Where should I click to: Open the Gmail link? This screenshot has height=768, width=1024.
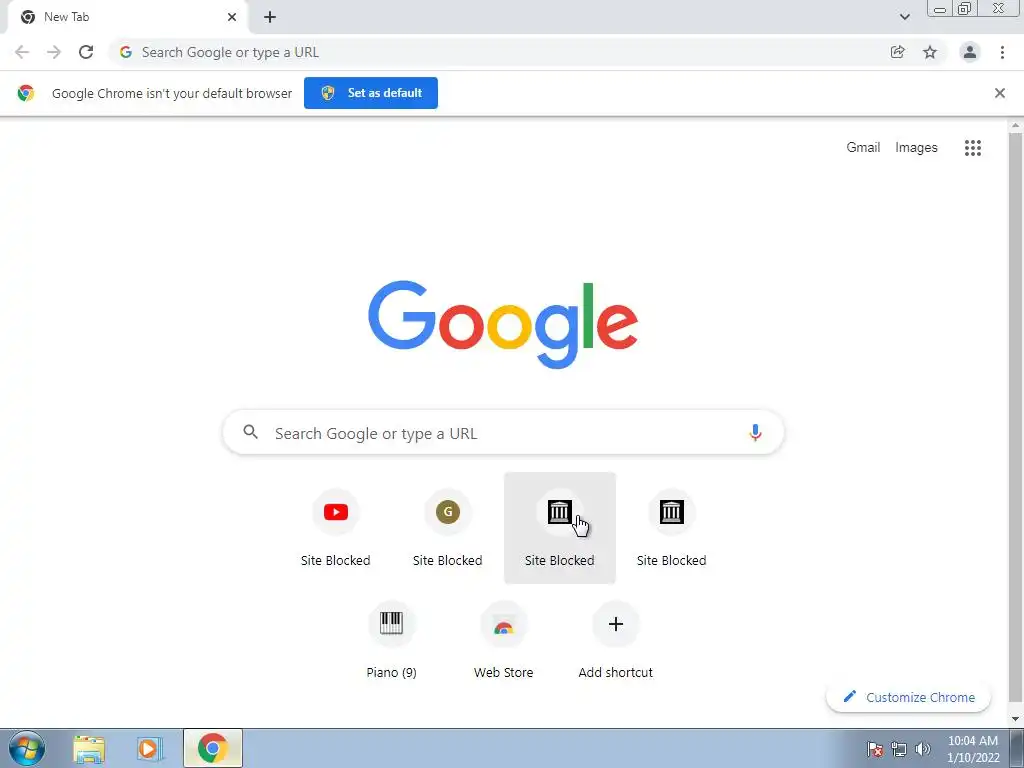coord(863,148)
